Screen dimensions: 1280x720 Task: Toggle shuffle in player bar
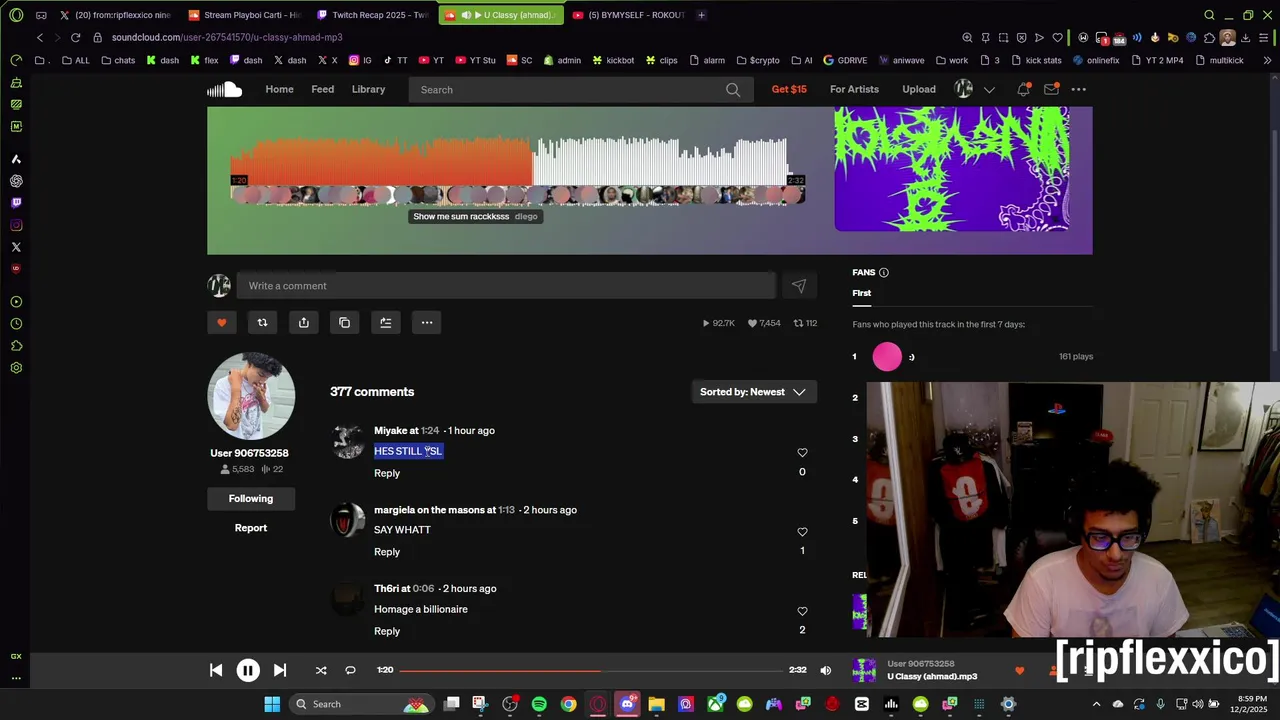point(321,670)
